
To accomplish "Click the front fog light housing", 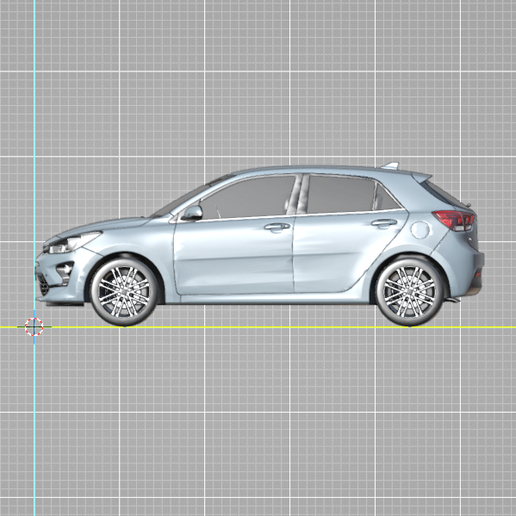I will [x=65, y=273].
